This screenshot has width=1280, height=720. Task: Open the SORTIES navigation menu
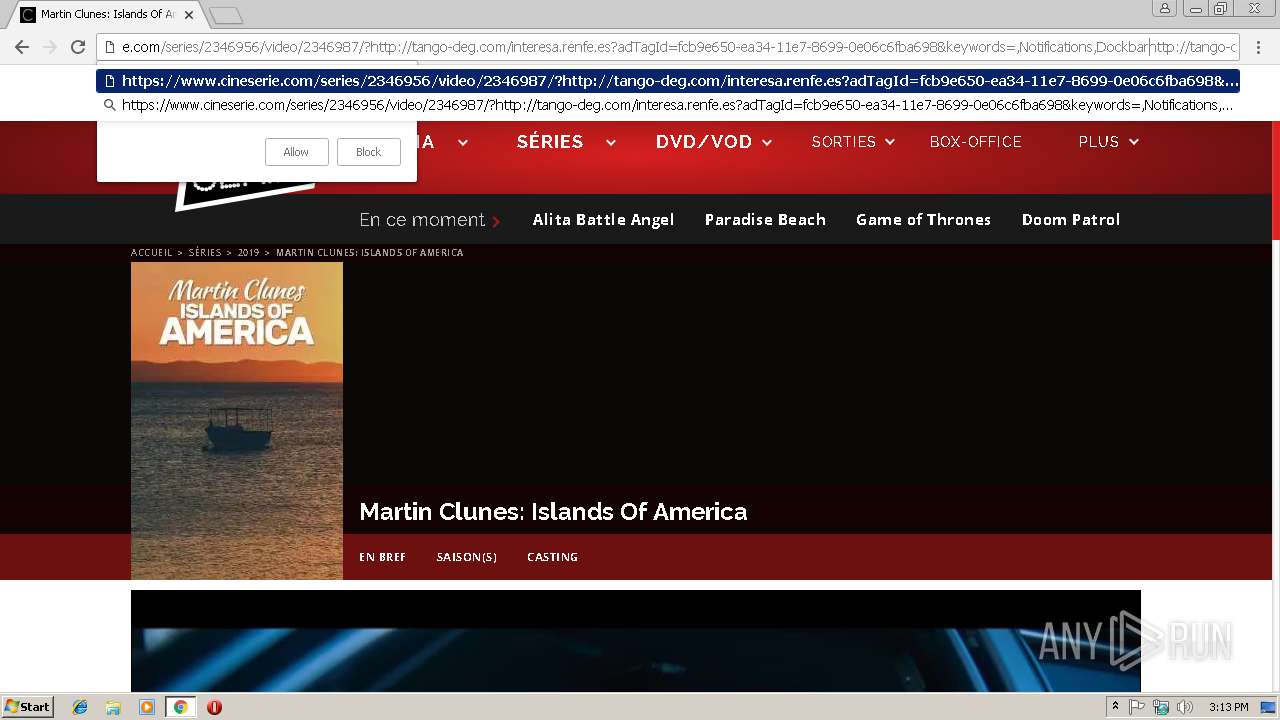[843, 142]
